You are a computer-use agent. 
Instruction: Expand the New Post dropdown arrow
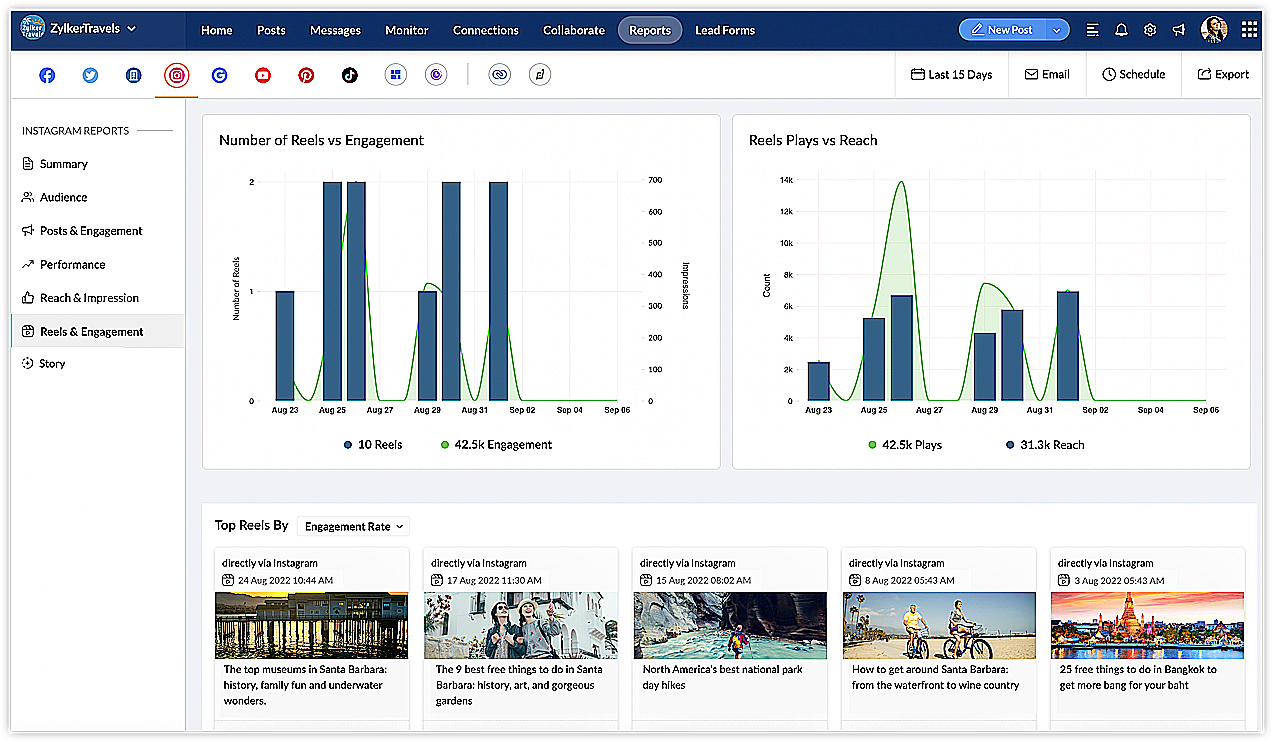(x=1056, y=30)
